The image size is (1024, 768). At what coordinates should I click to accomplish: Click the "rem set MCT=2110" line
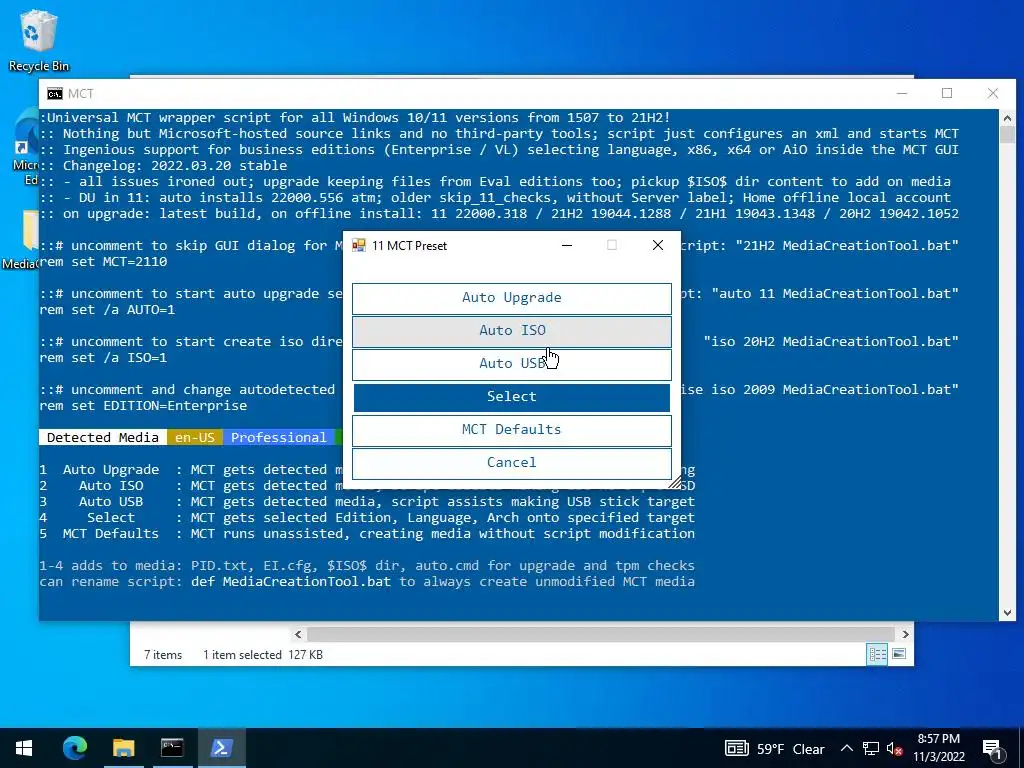point(103,261)
